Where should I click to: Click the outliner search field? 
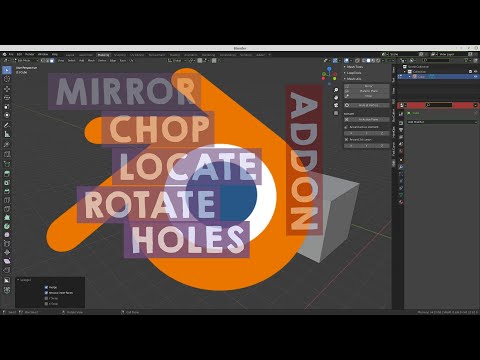click(x=437, y=60)
